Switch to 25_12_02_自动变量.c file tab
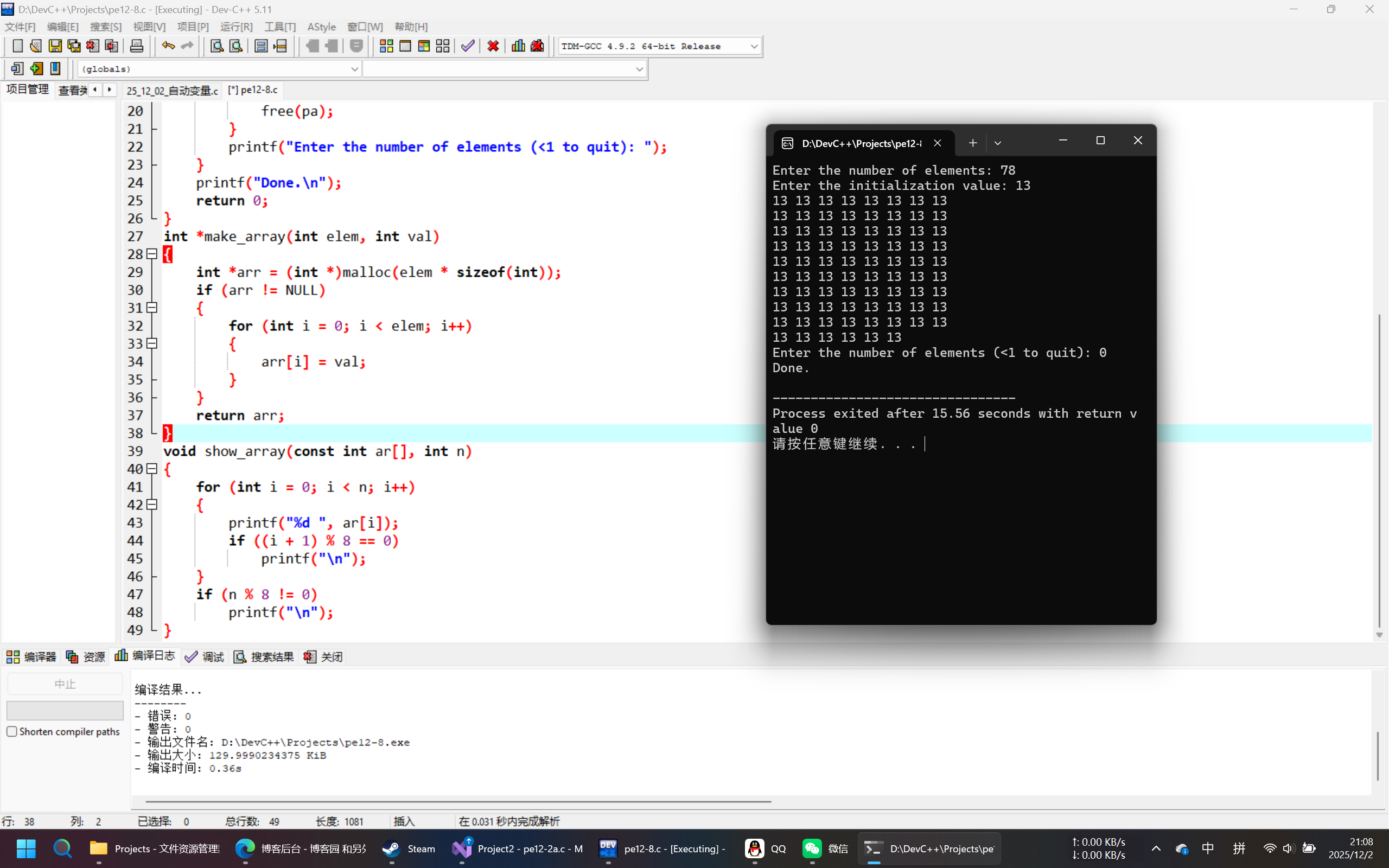The image size is (1389, 868). tap(171, 90)
